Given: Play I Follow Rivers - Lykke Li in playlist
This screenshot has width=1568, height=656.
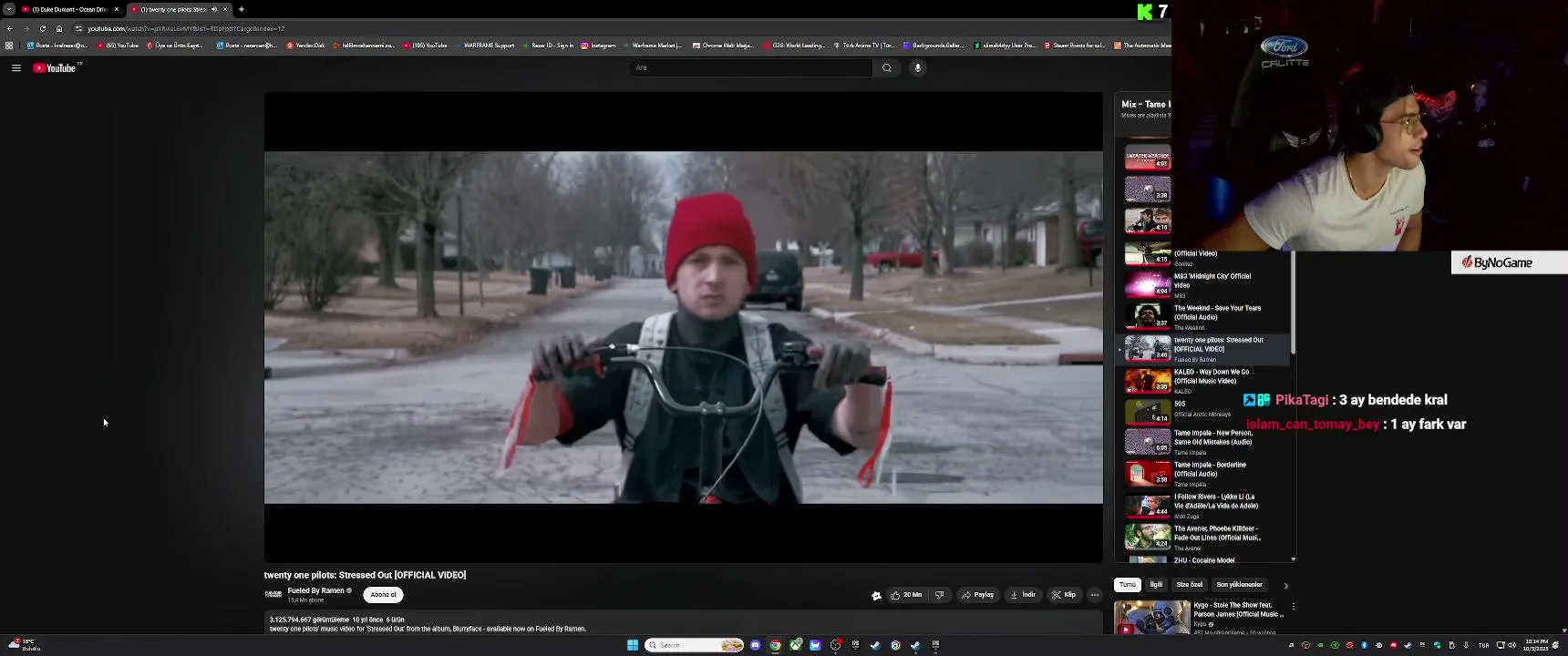Looking at the screenshot, I should (x=1203, y=506).
